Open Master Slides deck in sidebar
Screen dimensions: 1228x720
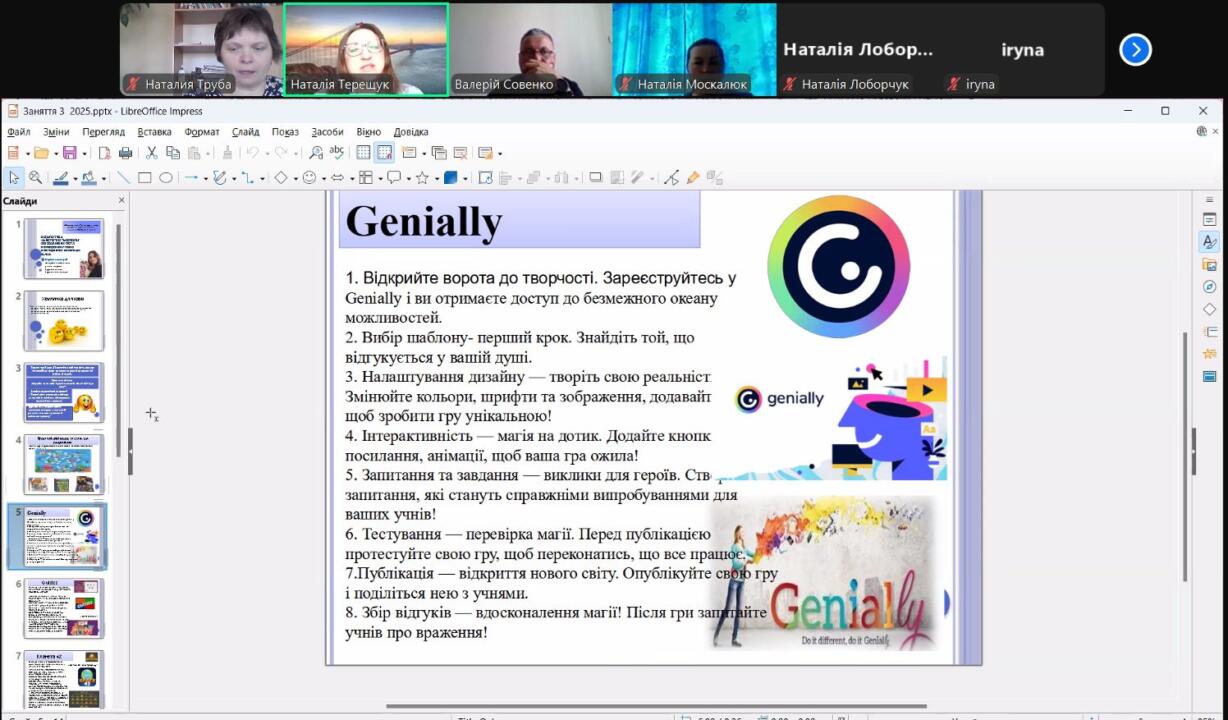(1210, 377)
